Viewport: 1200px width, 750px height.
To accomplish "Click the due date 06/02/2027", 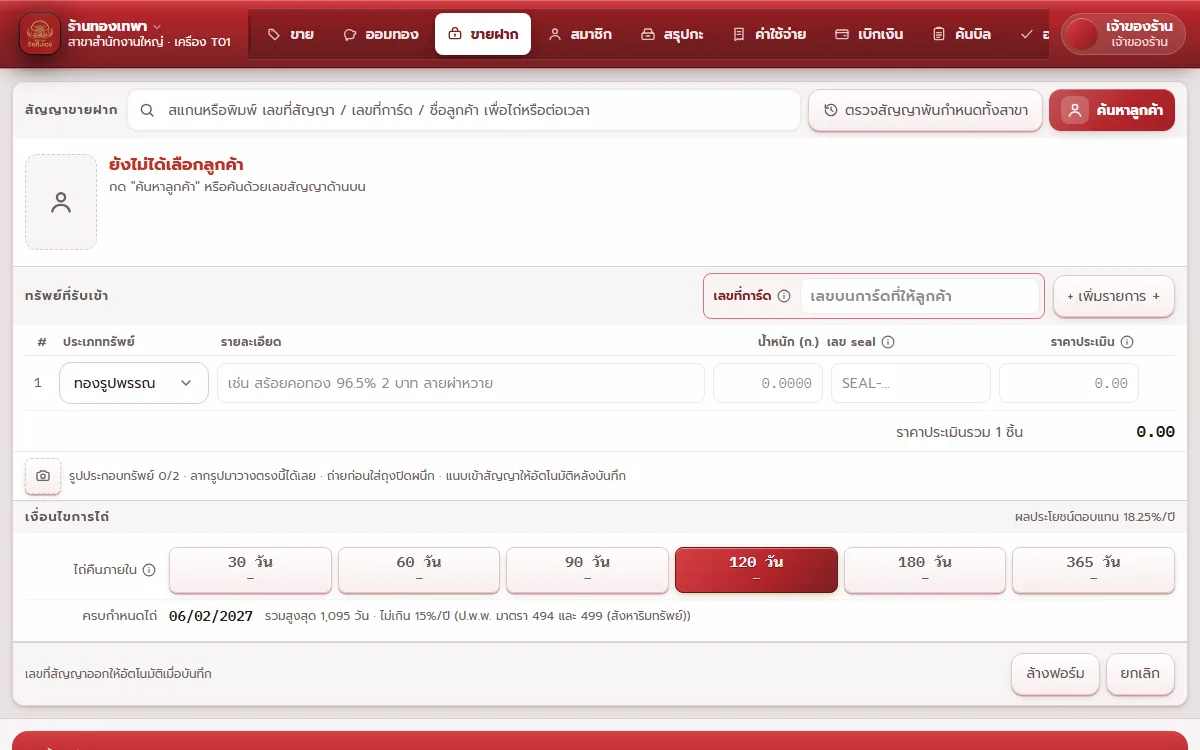I will [211, 616].
